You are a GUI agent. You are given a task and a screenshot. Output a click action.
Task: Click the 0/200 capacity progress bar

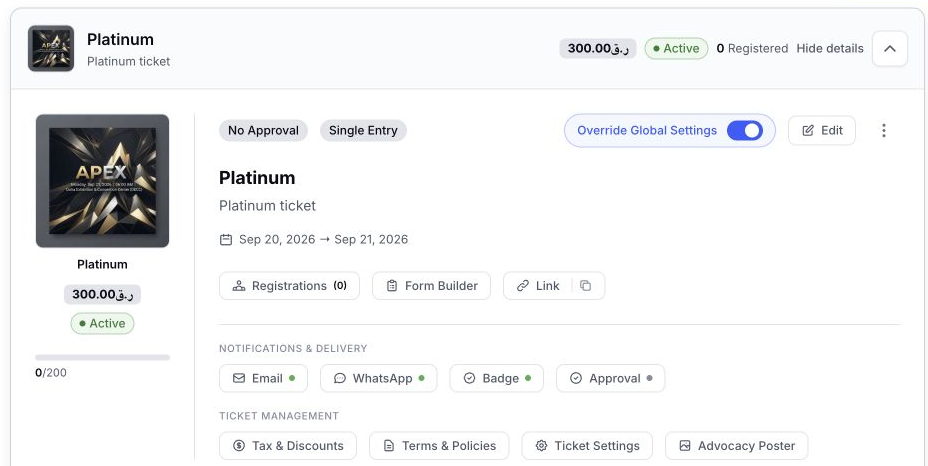pyautogui.click(x=102, y=358)
